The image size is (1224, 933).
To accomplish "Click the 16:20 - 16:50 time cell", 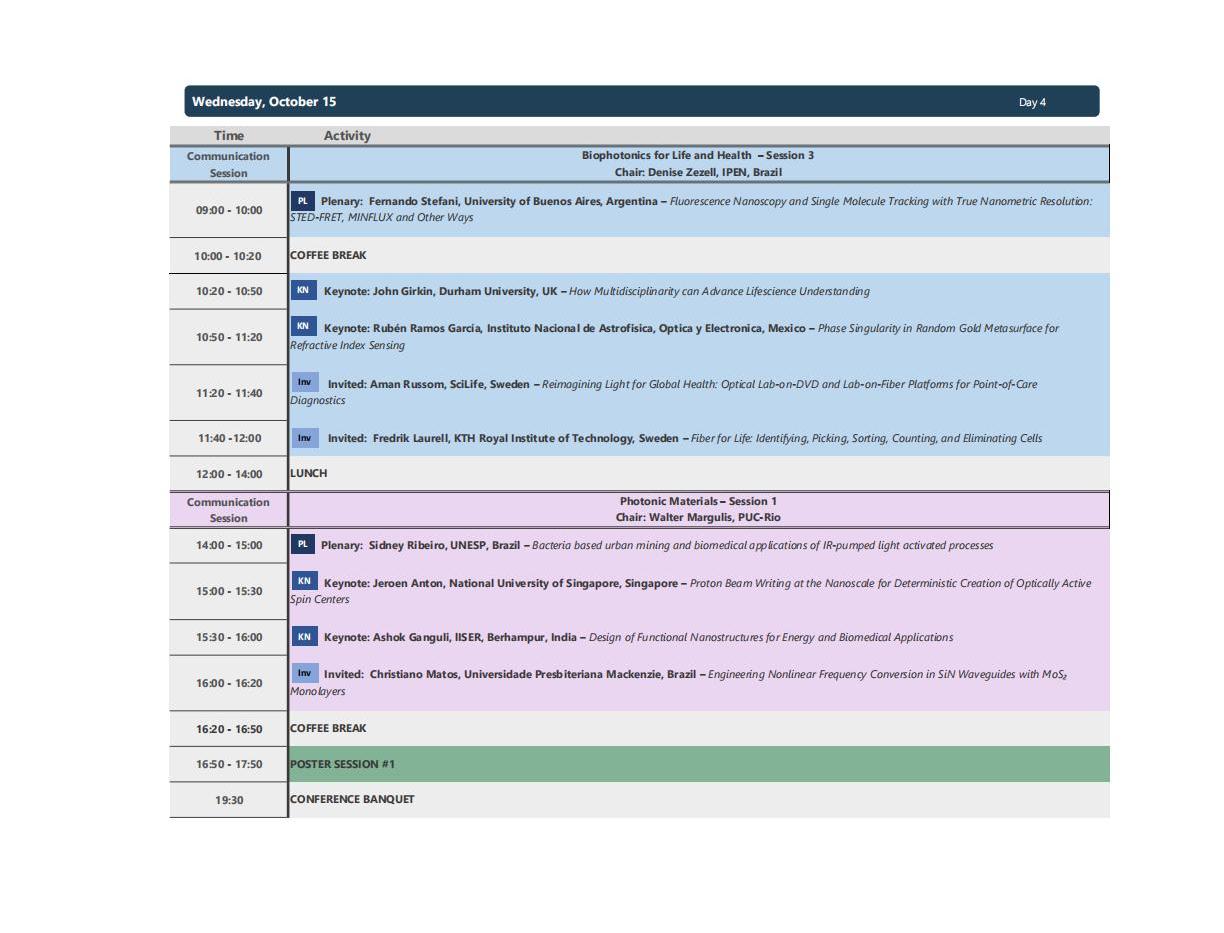I will coord(228,729).
